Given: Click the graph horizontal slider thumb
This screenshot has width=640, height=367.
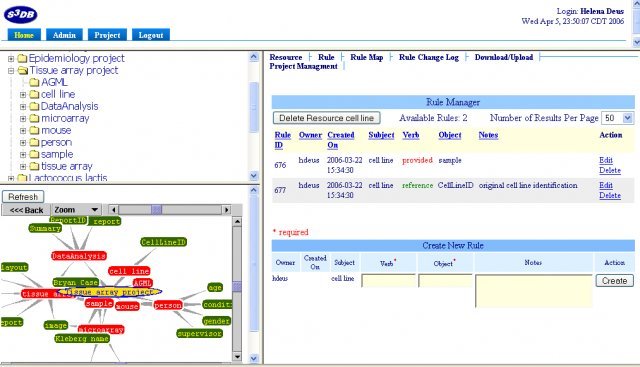Looking at the screenshot, I should [x=156, y=210].
